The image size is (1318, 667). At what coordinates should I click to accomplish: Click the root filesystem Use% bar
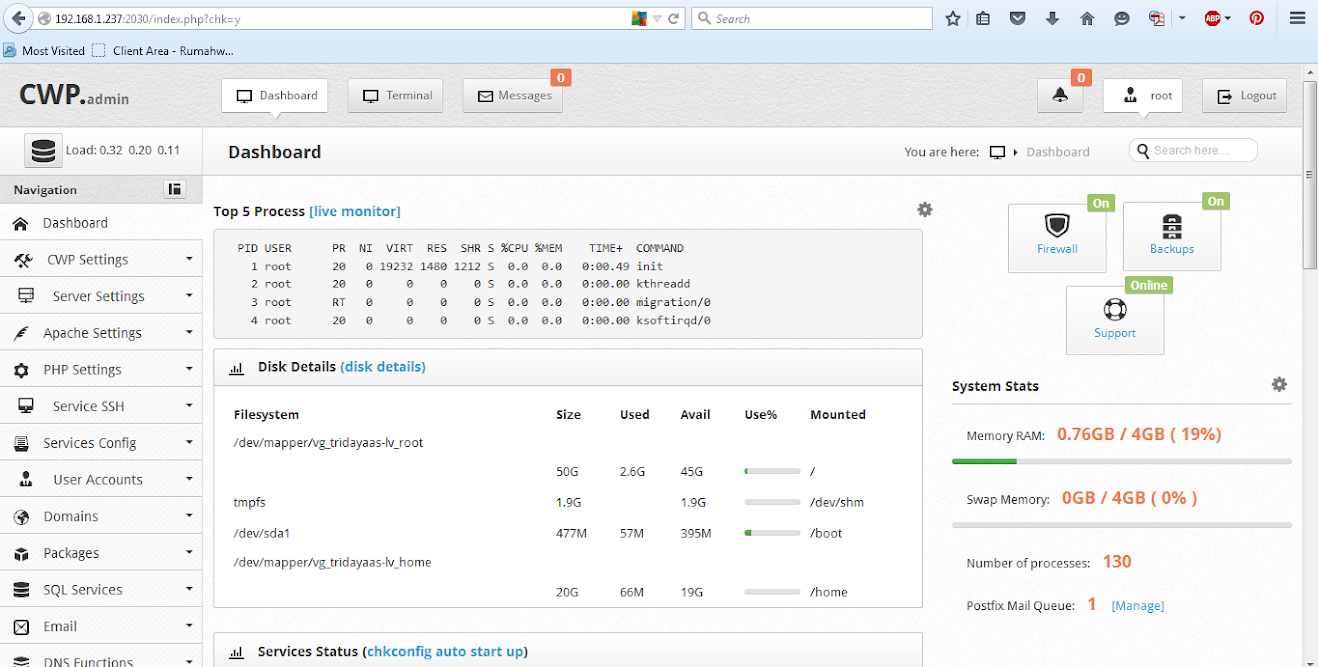coord(772,471)
